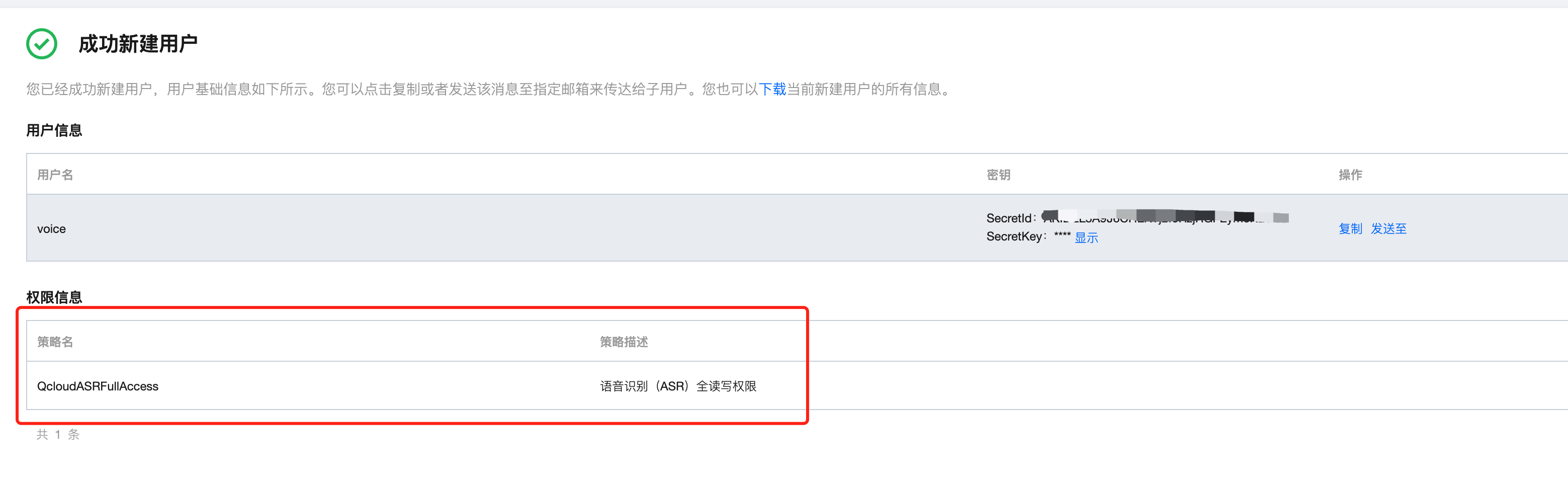The width and height of the screenshot is (1568, 484).
Task: Click the 密钥 column header
Action: 998,175
